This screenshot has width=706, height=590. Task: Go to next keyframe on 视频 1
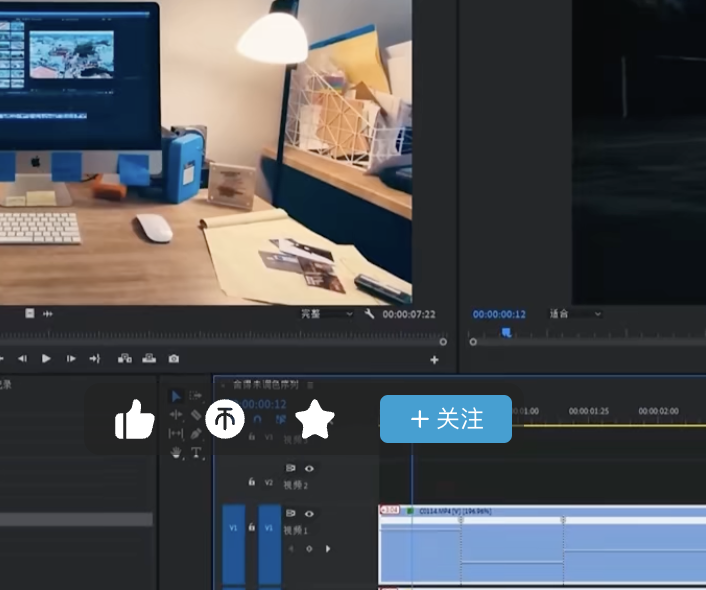tap(328, 549)
